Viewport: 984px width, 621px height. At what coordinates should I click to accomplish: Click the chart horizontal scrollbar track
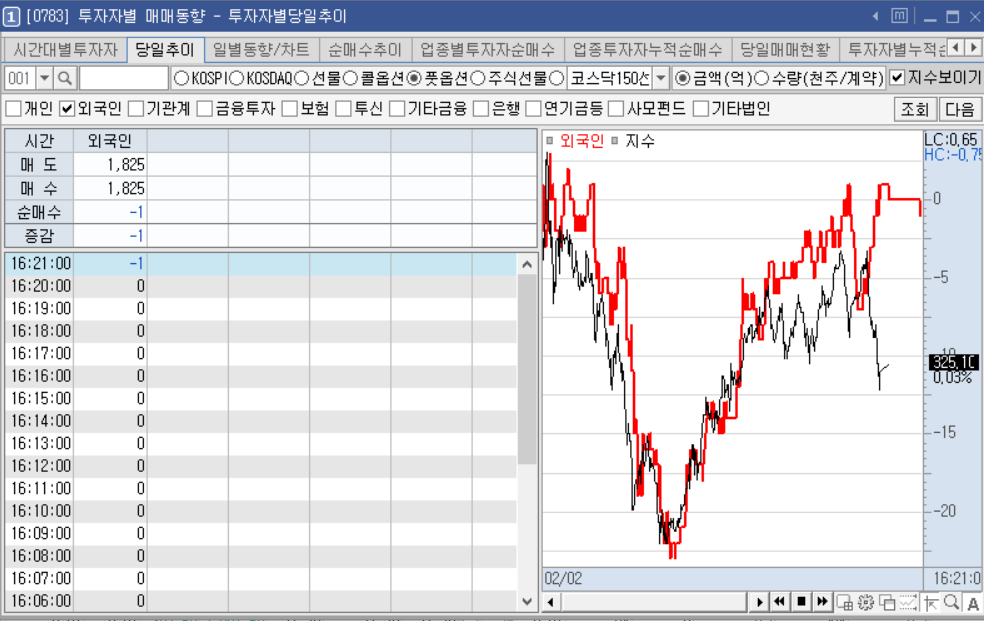point(654,602)
